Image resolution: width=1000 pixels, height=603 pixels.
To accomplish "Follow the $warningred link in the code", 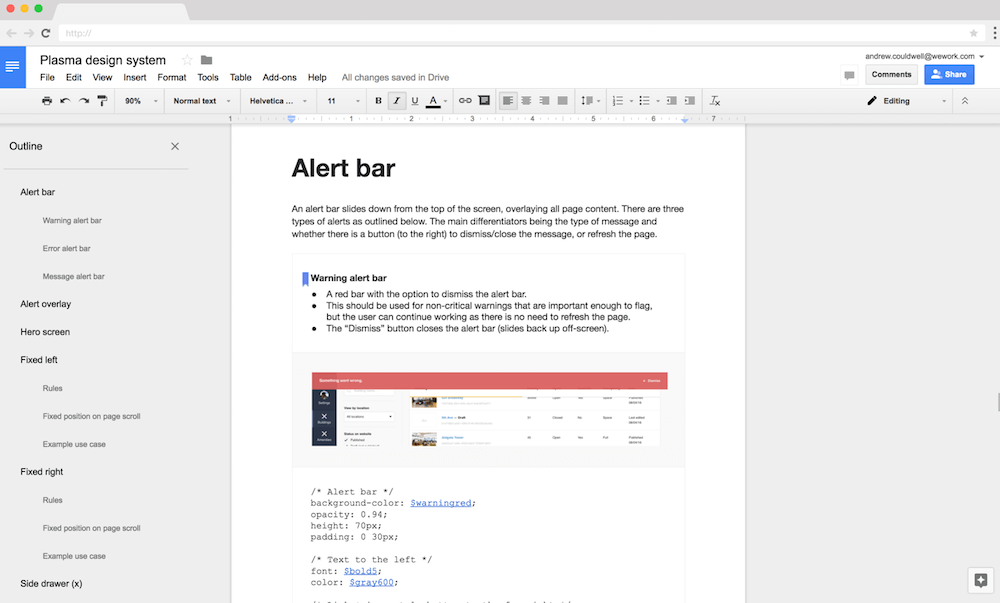I will (x=442, y=503).
